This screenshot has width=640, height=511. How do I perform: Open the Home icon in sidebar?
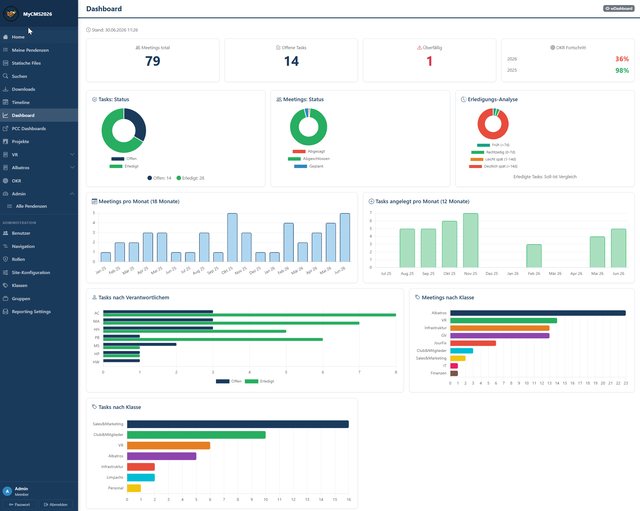click(5, 37)
